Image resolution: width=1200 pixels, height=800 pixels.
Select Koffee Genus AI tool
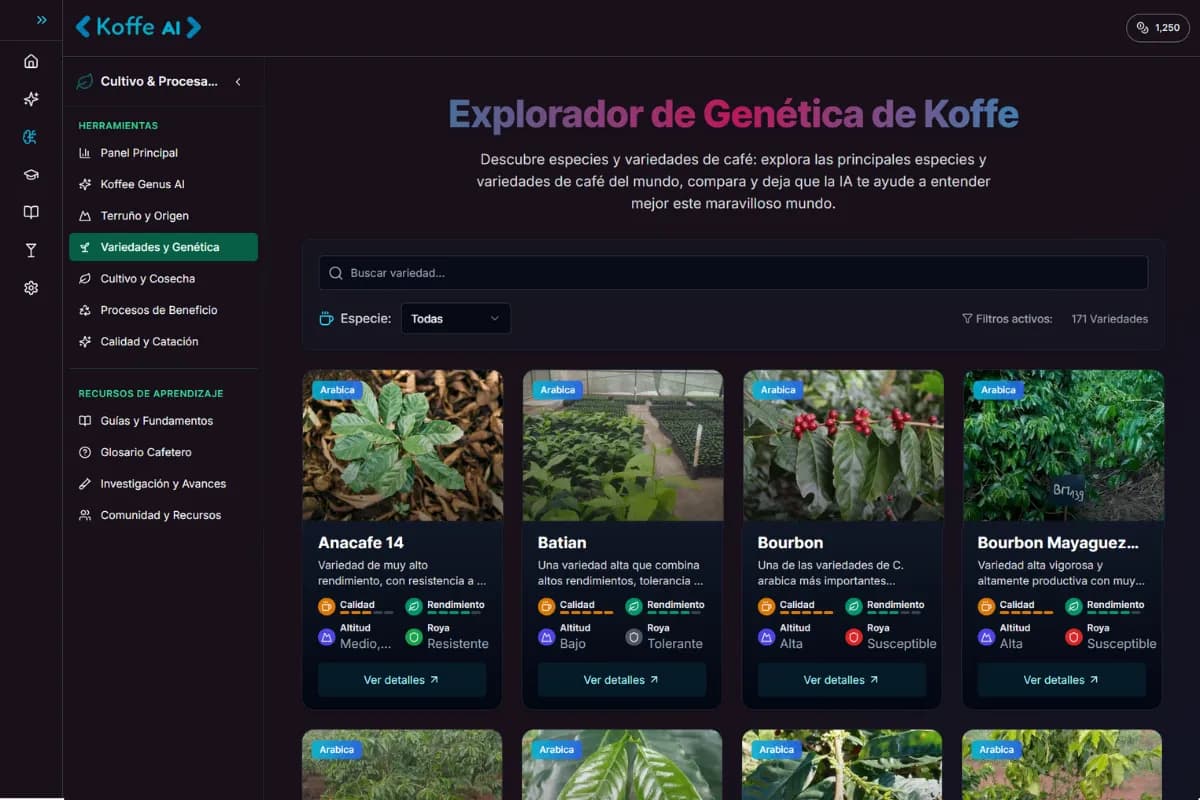pyautogui.click(x=143, y=184)
